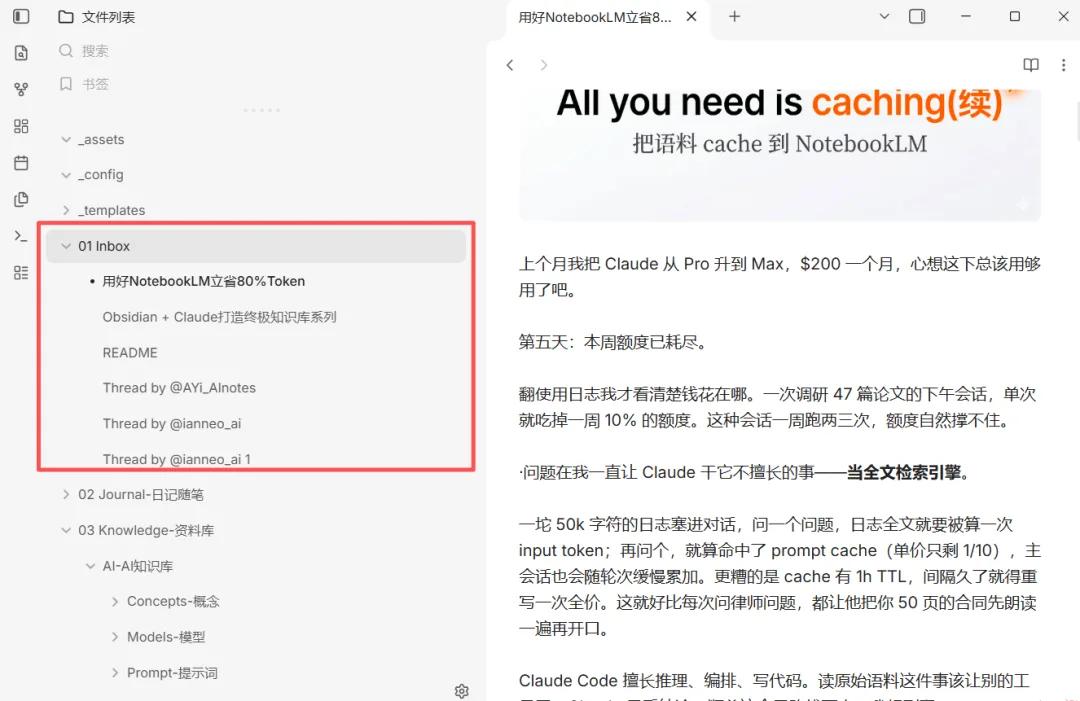Select the 用好NotebookLM立省8... tab
Image resolution: width=1080 pixels, height=701 pixels.
pyautogui.click(x=594, y=17)
